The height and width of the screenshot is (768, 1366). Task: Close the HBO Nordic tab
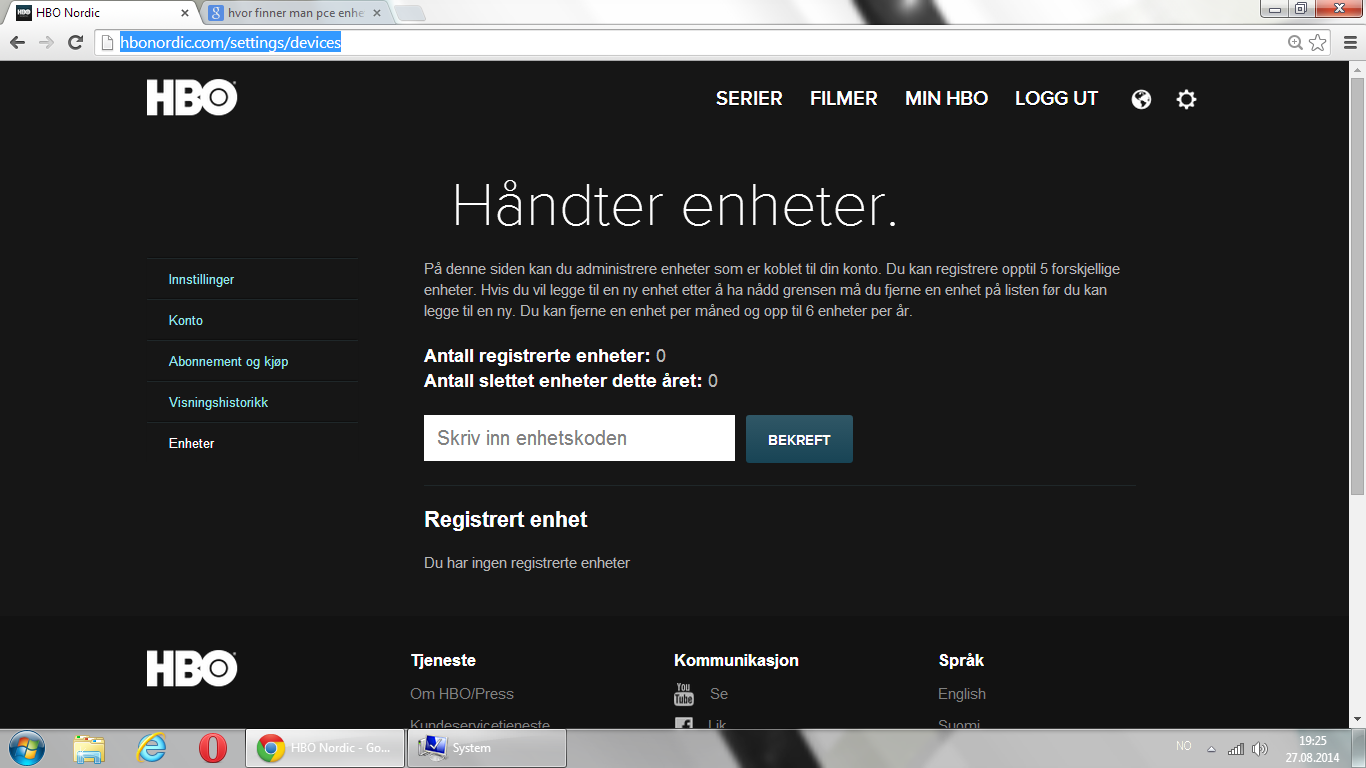pyautogui.click(x=184, y=13)
